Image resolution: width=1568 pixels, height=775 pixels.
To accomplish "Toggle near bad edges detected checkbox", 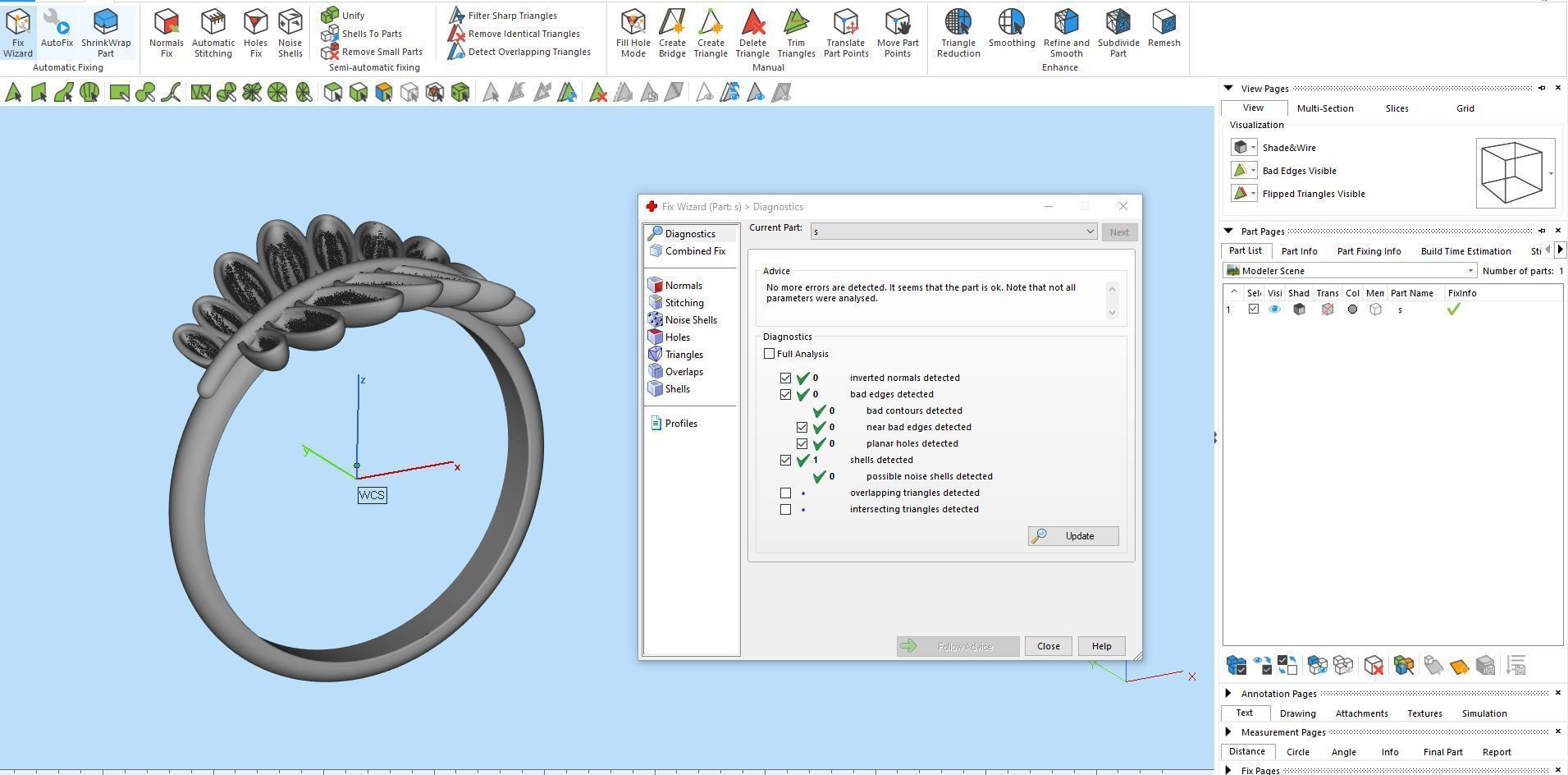I will 802,427.
